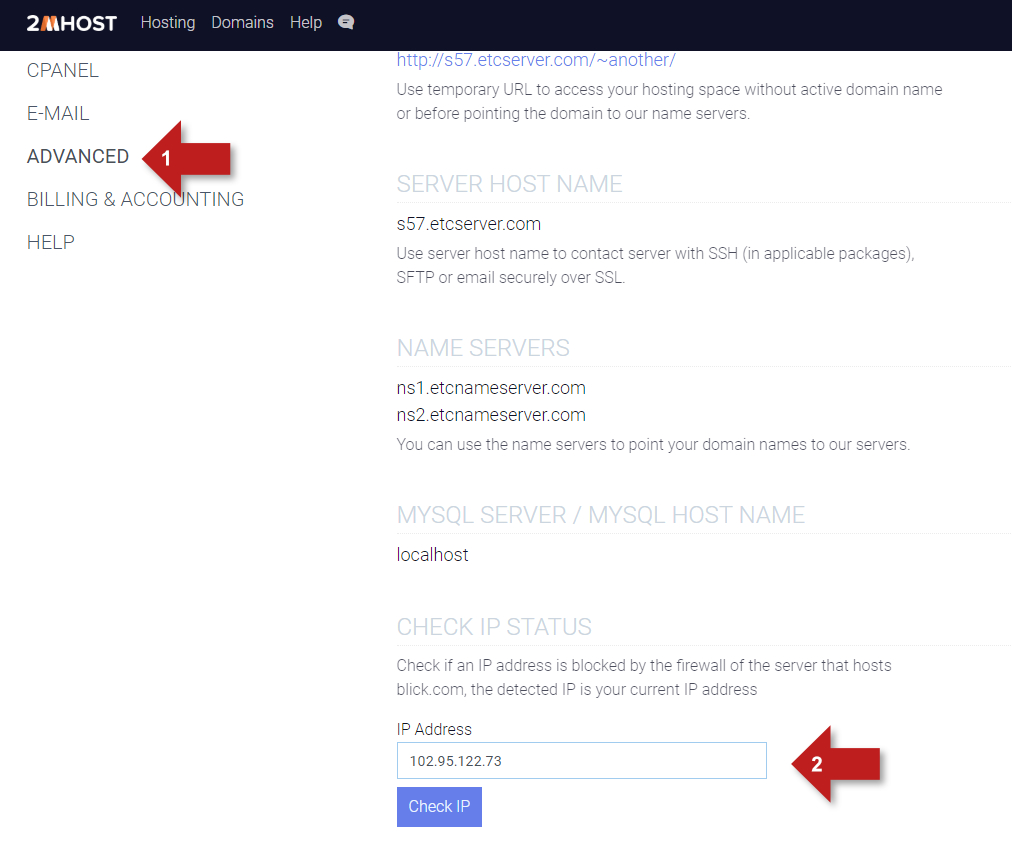
Task: Open BILLING & ACCOUNTING in the sidebar
Action: 135,200
